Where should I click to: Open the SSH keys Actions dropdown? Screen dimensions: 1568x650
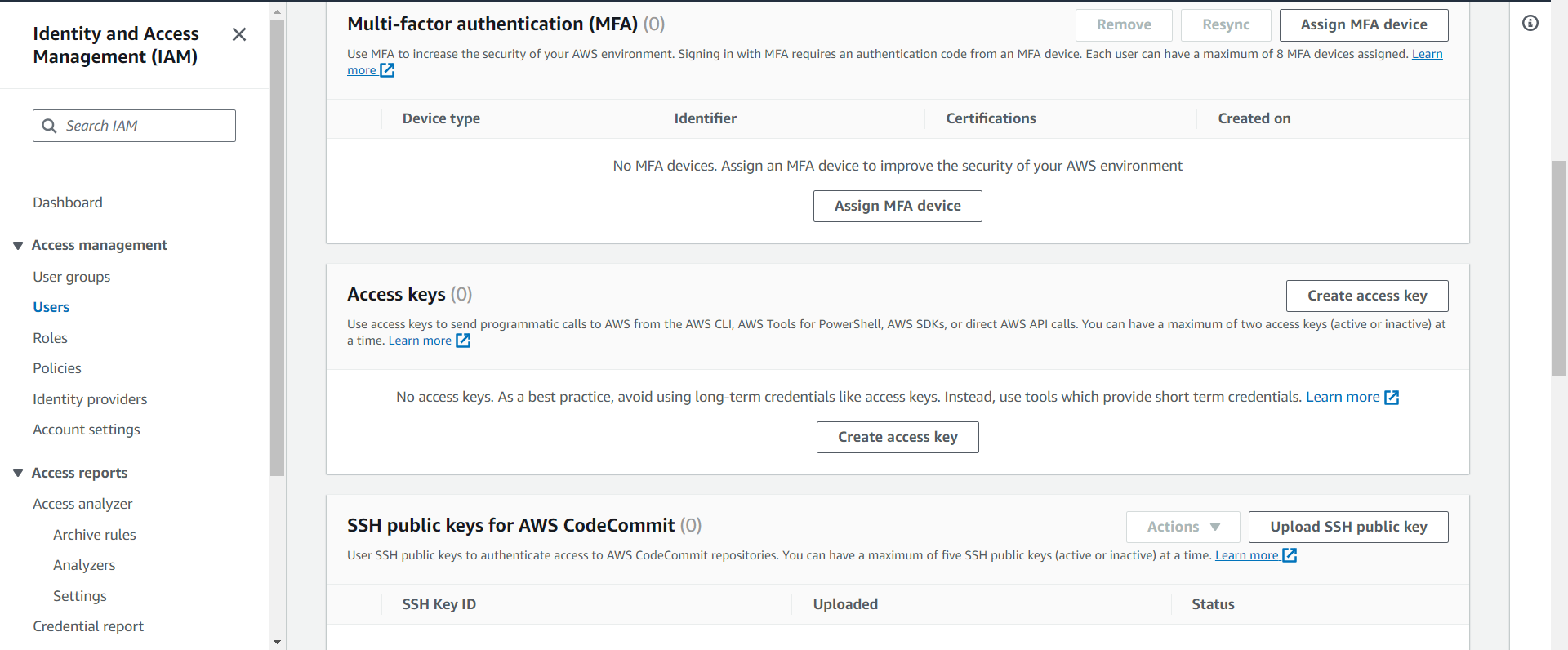1183,527
